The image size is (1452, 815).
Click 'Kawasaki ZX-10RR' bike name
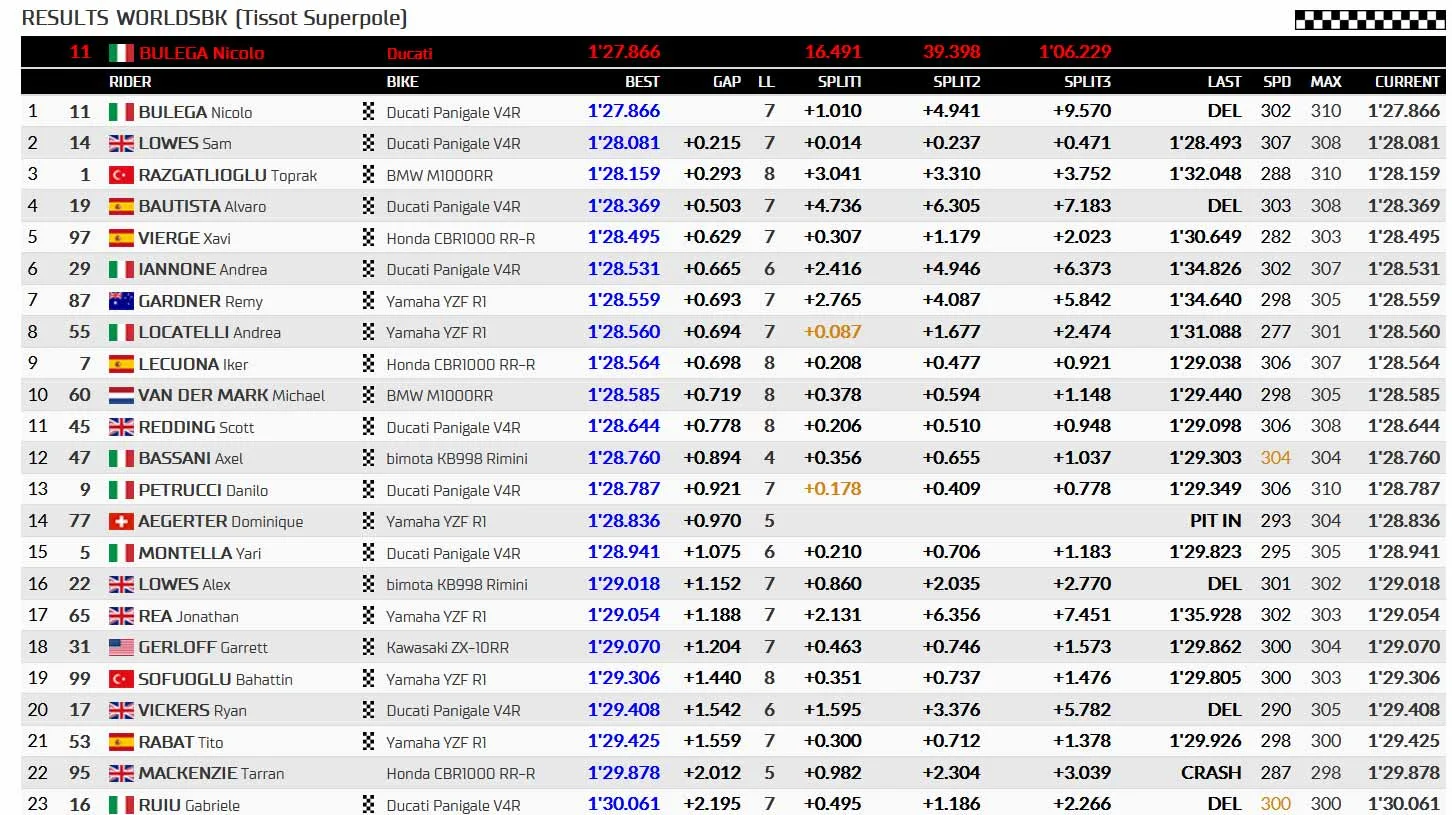(x=448, y=648)
